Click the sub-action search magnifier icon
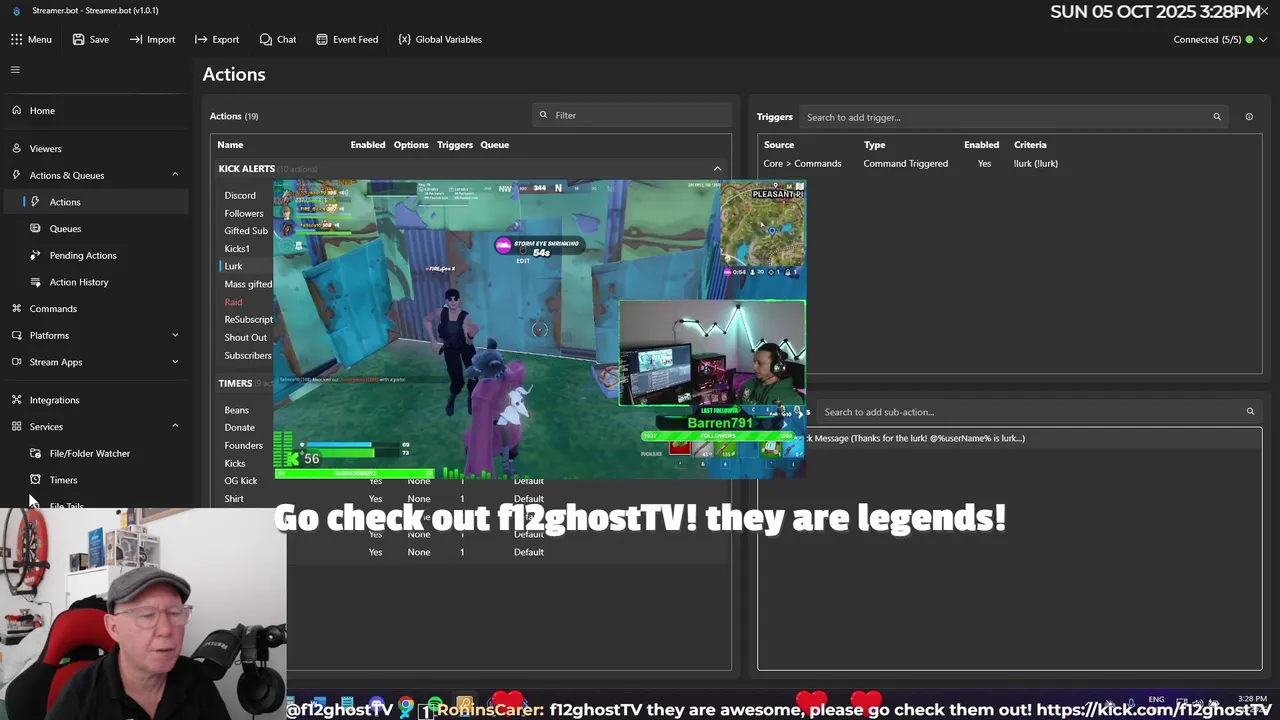 coord(1250,412)
